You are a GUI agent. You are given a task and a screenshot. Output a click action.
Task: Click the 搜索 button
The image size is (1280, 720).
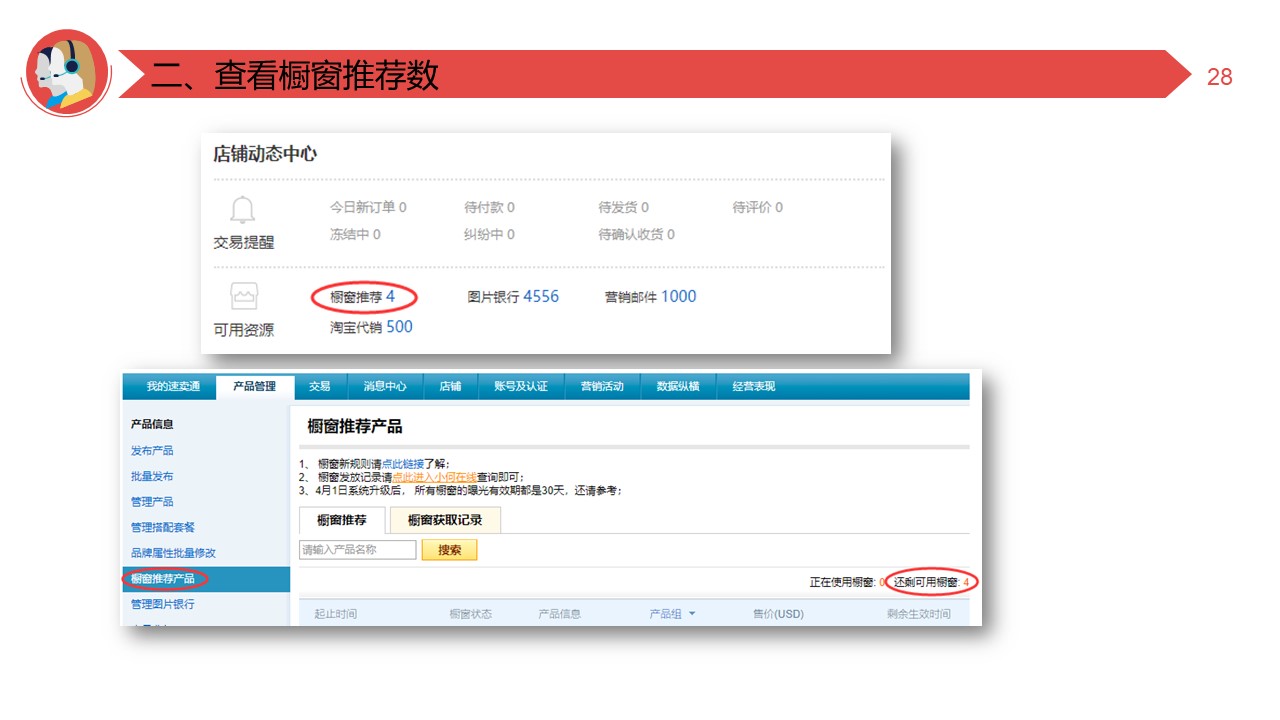(x=450, y=550)
